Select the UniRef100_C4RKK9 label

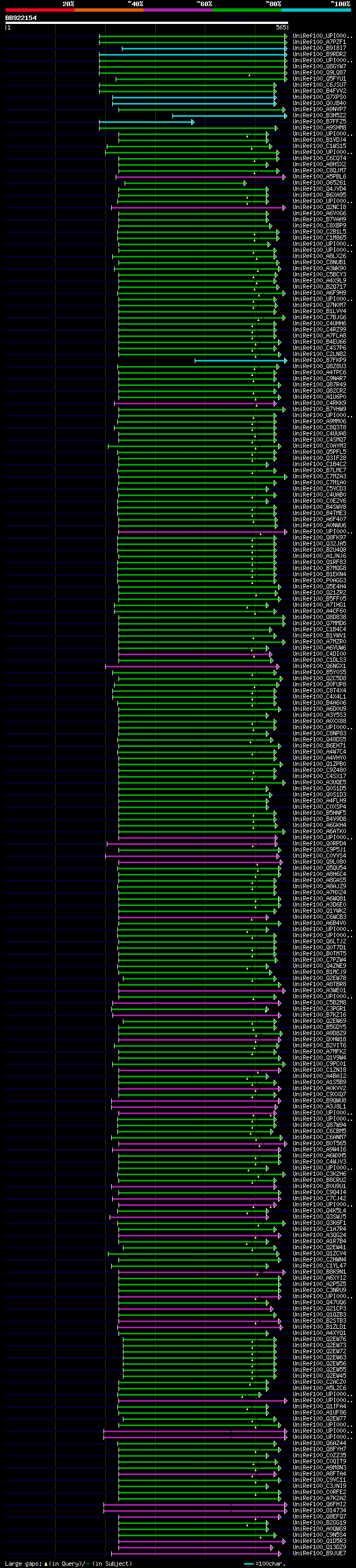(319, 402)
